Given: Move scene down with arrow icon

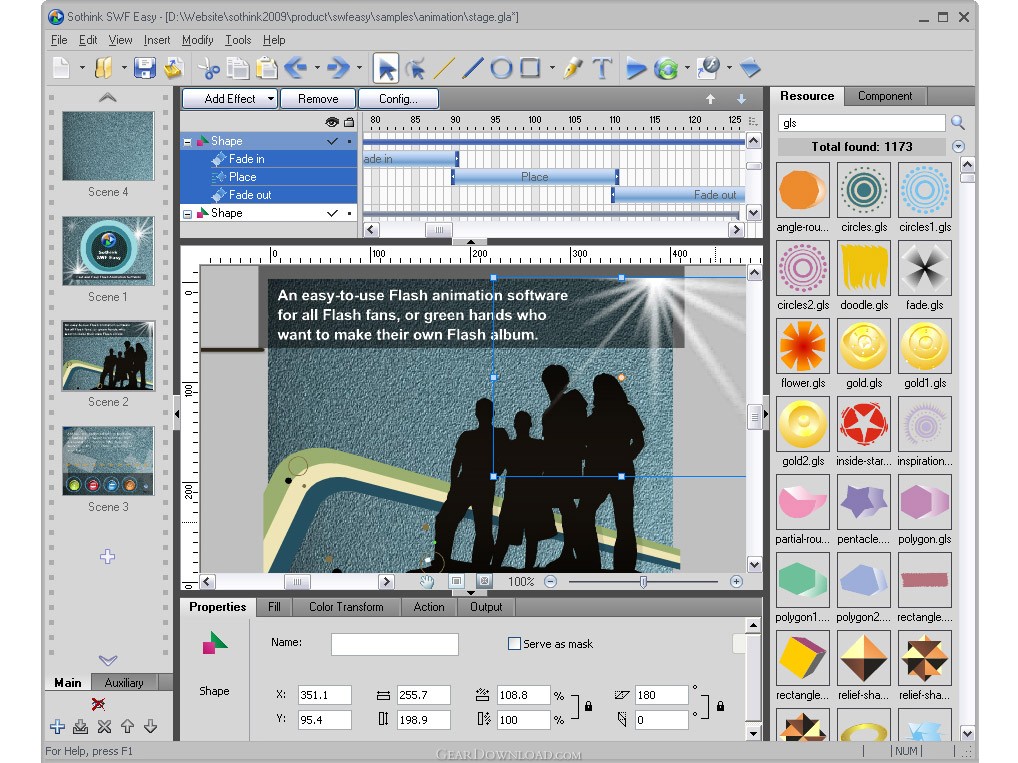Looking at the screenshot, I should (x=151, y=726).
